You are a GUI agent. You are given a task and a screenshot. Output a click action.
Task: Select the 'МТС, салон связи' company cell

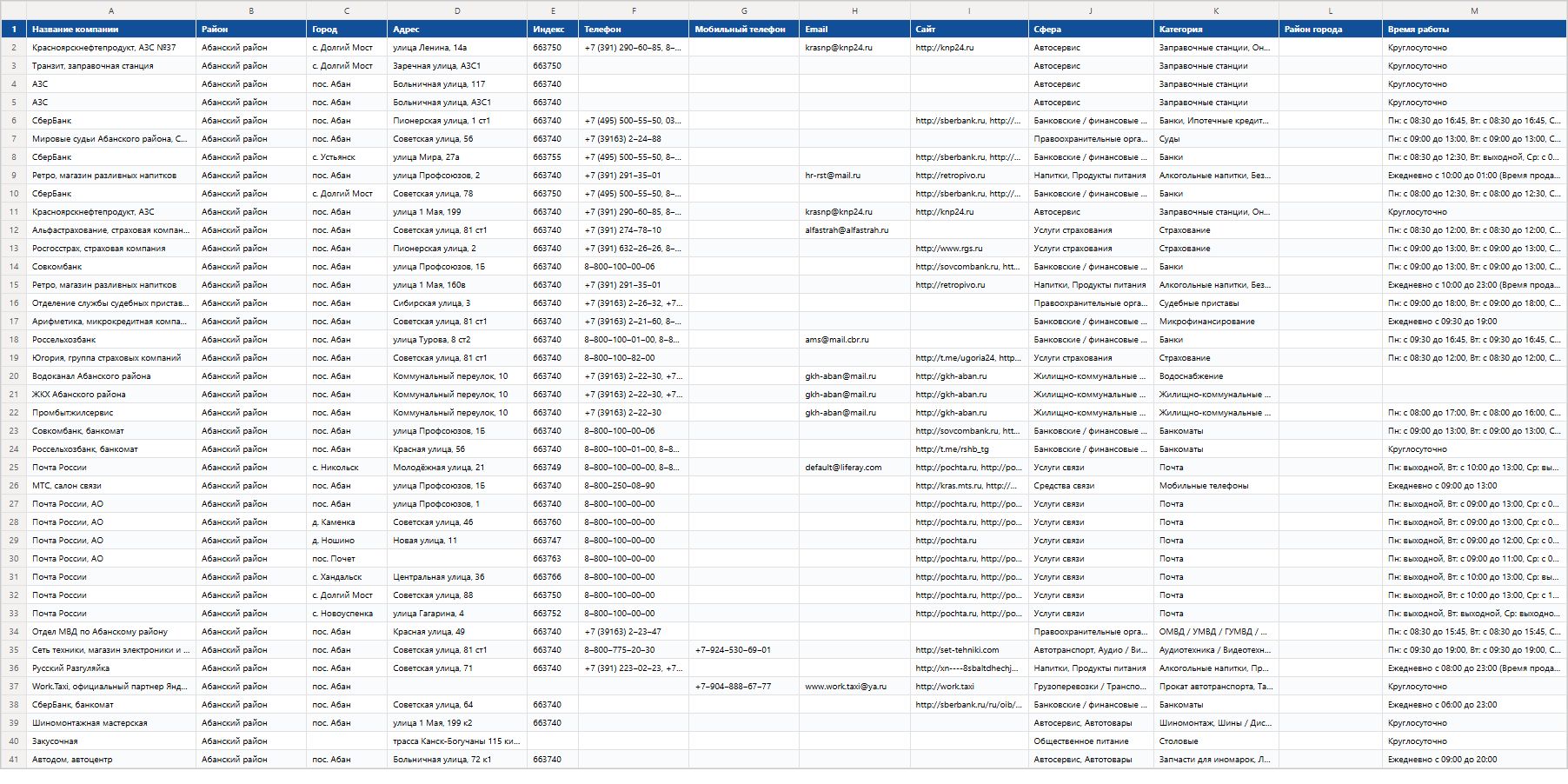tap(111, 486)
